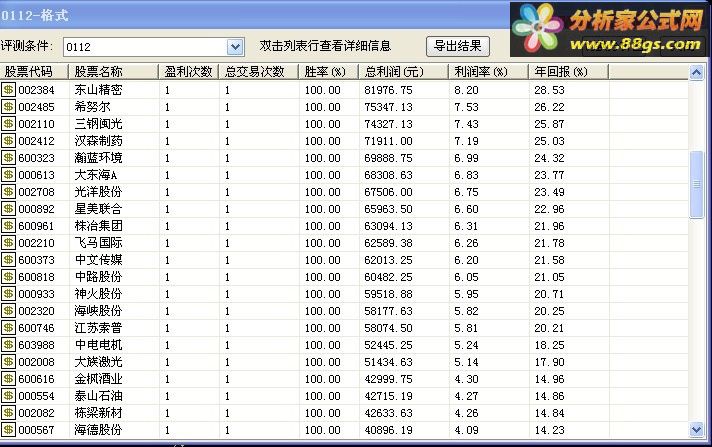This screenshot has width=712, height=447.
Task: Click the stock icon beside 000567
Action: pos(8,430)
